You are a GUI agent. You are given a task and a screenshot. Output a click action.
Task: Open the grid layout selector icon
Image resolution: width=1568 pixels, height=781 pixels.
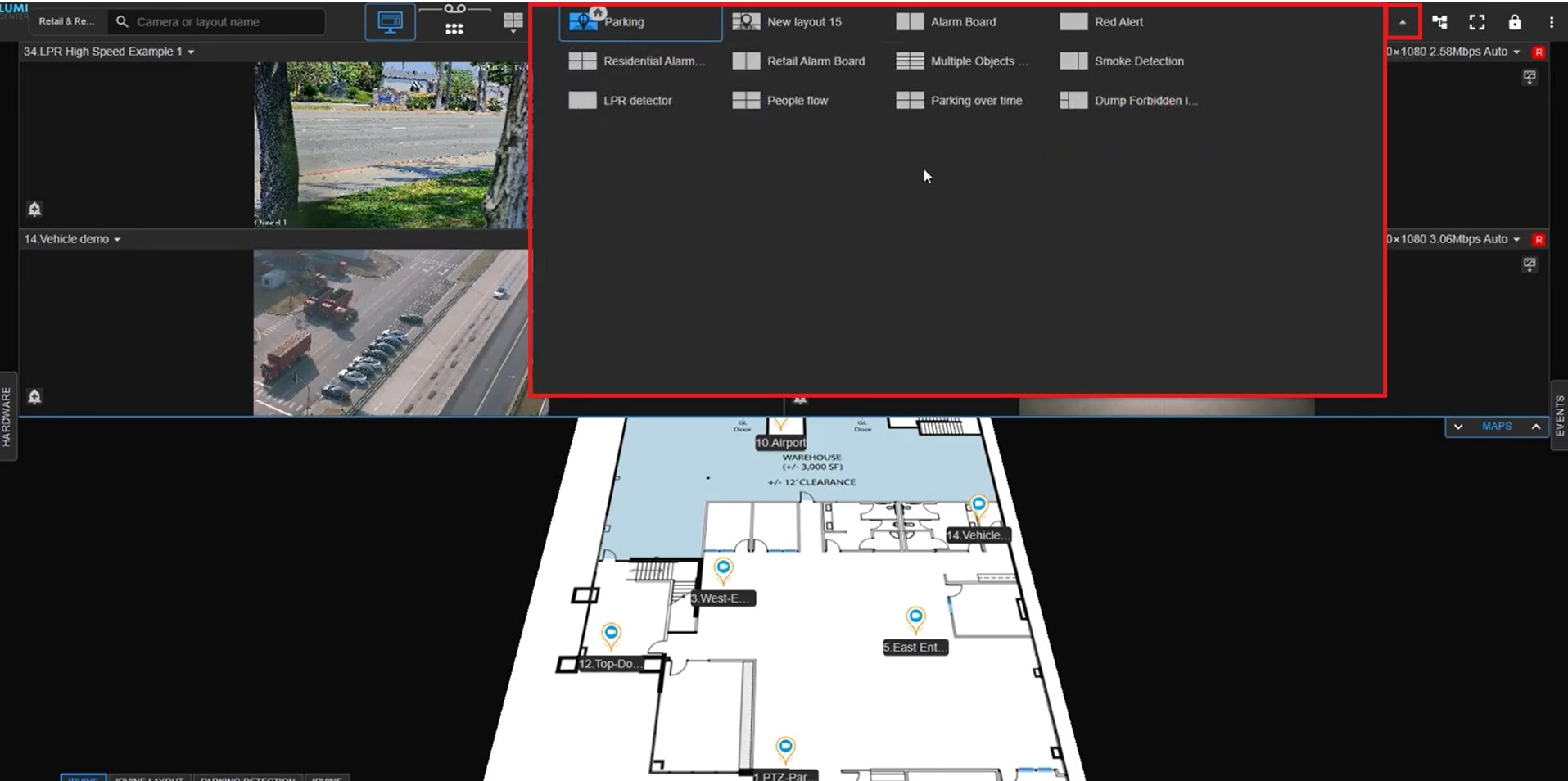click(x=513, y=22)
